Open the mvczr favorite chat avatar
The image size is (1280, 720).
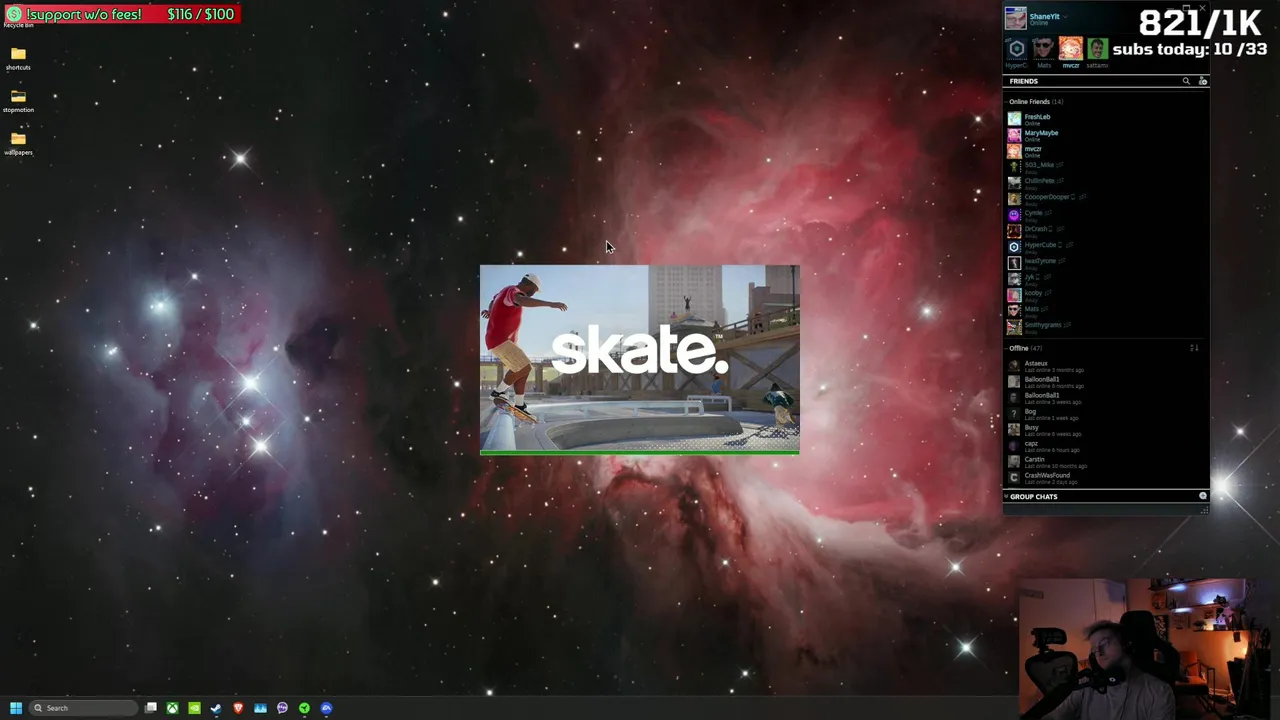point(1070,49)
